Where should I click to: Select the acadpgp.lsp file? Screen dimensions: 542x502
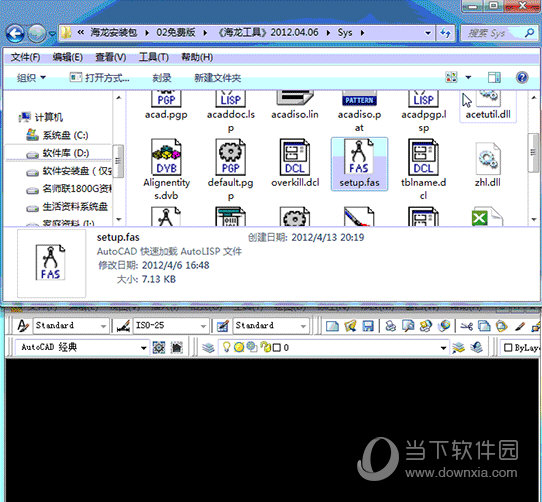tap(424, 111)
